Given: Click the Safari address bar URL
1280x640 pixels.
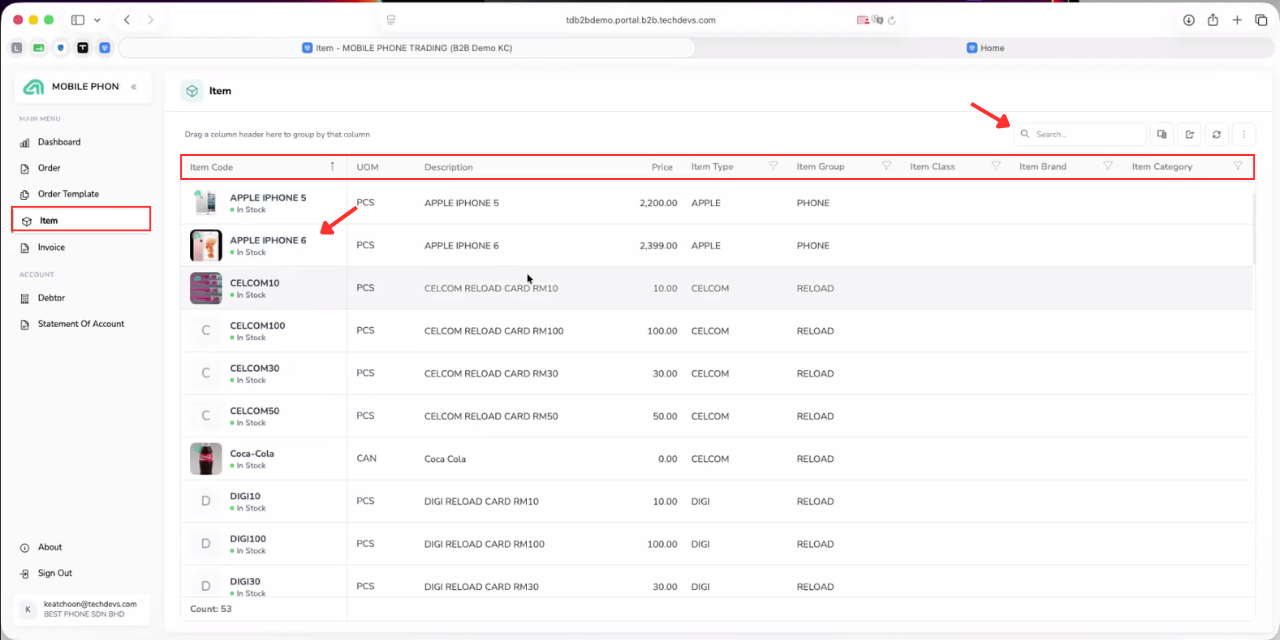Looking at the screenshot, I should coord(640,20).
